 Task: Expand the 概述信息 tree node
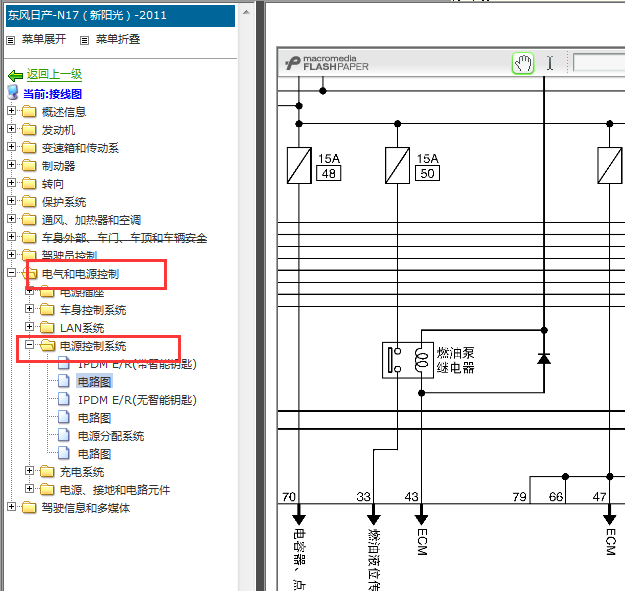click(11, 110)
